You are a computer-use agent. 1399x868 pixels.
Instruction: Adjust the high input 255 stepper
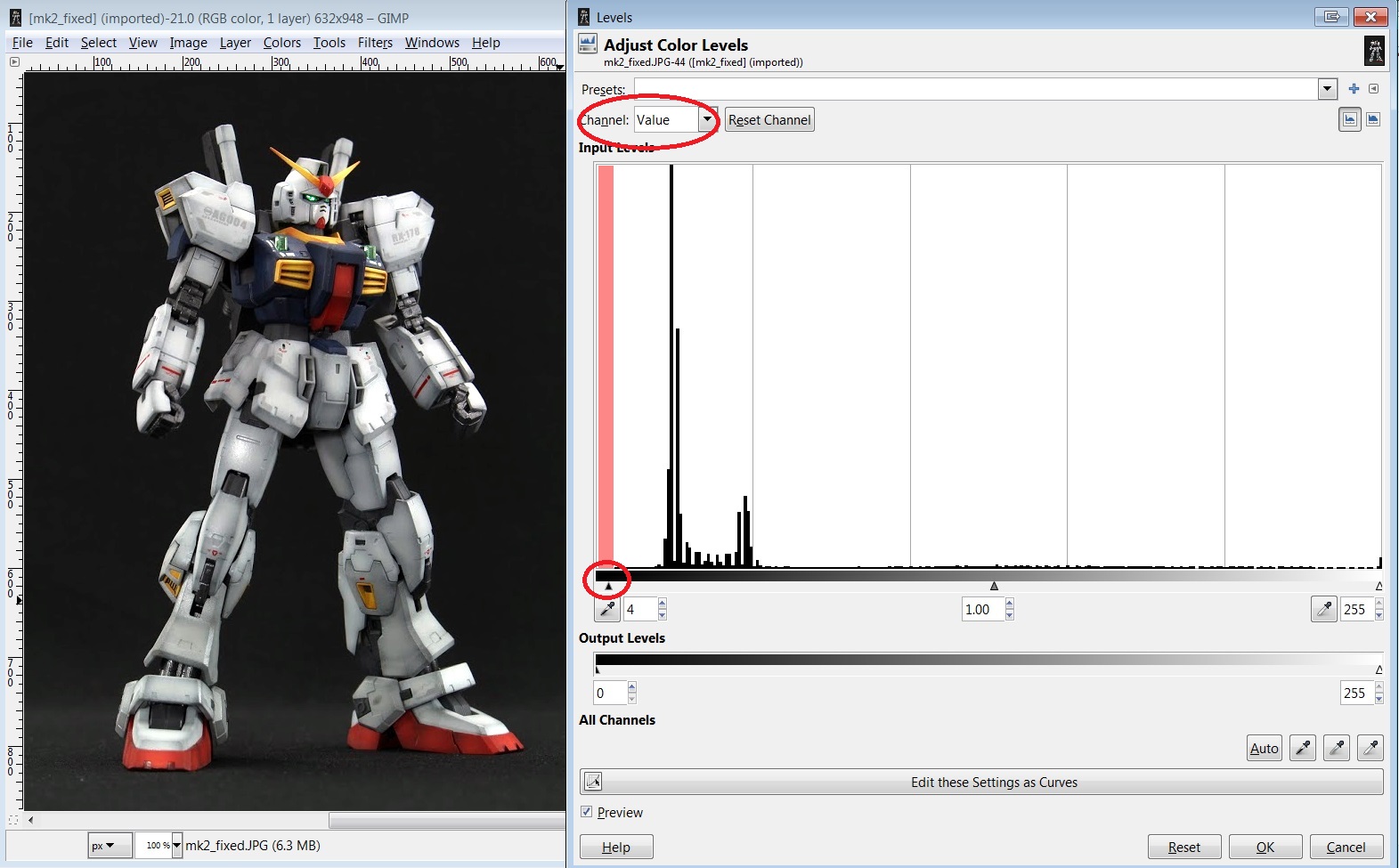1379,609
